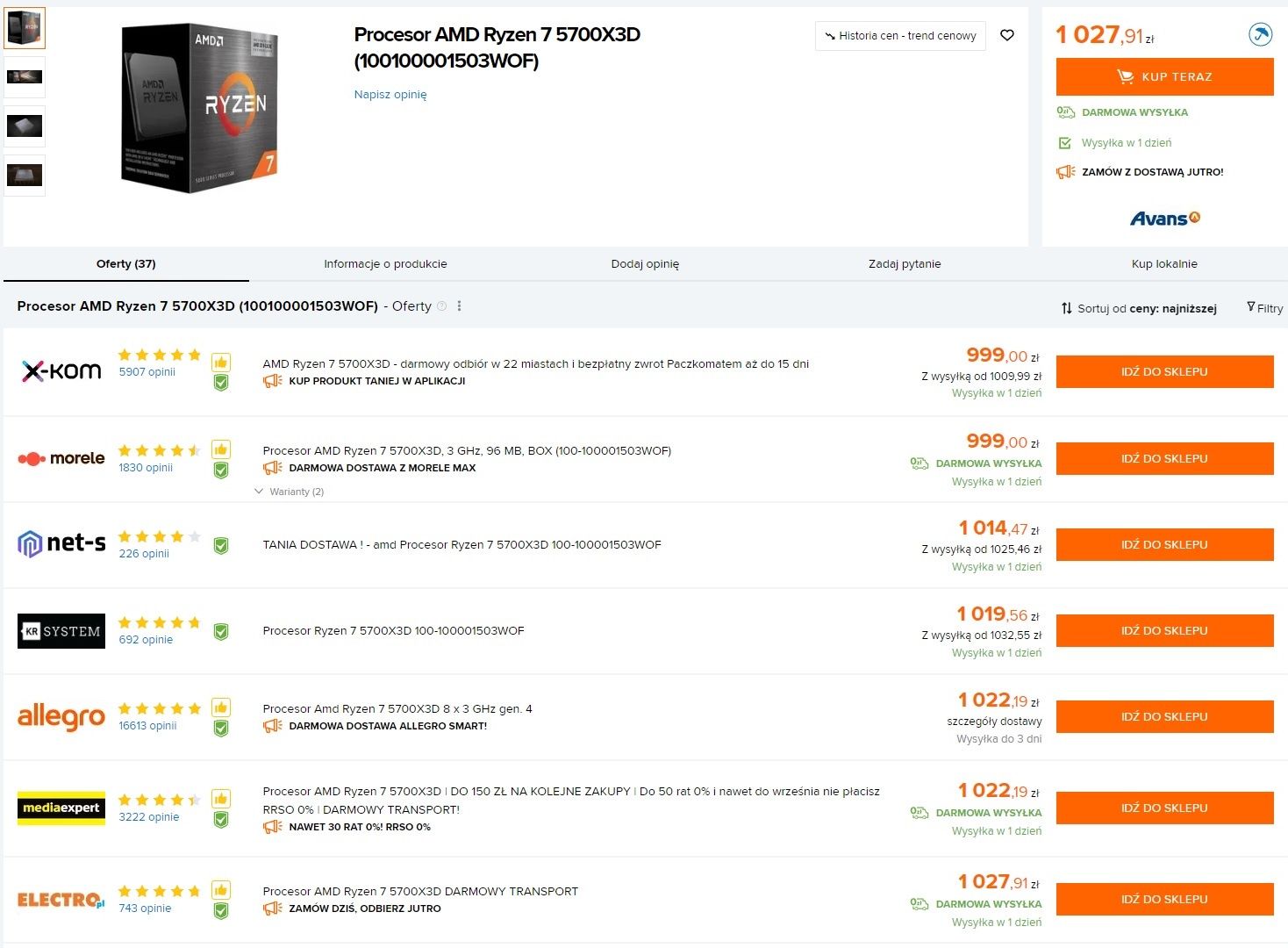Open X-kom '5907 opinii' reviews
The width and height of the screenshot is (1288, 948).
click(147, 371)
